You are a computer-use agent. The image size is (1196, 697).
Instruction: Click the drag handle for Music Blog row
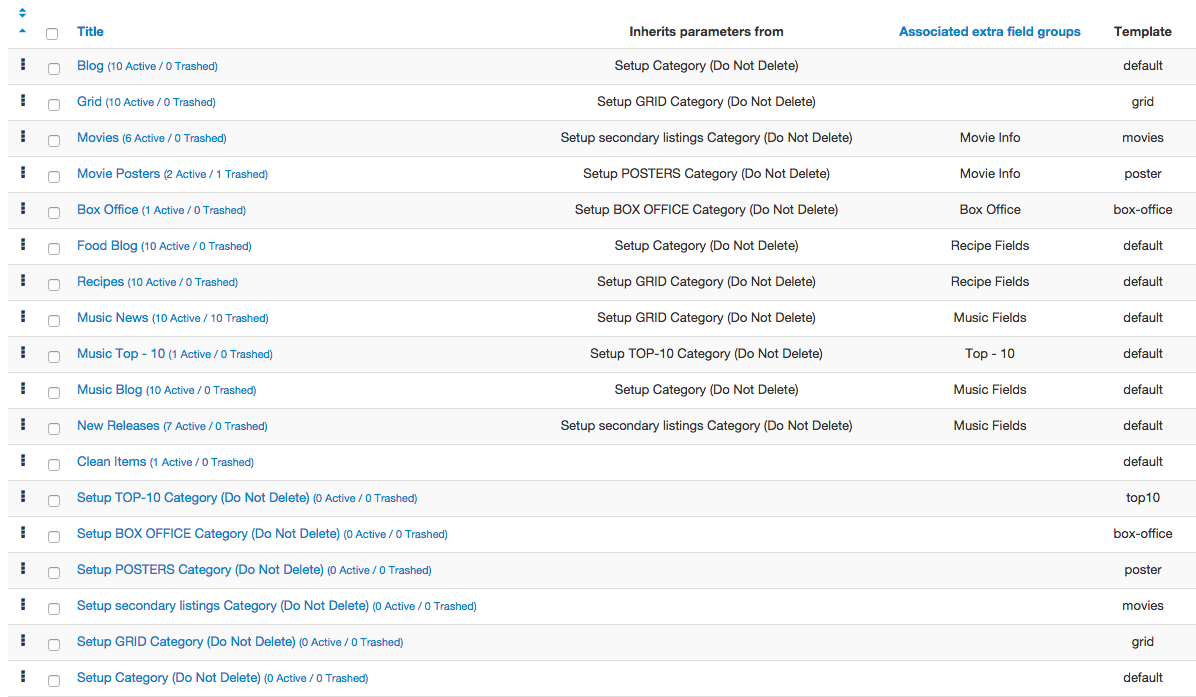pyautogui.click(x=23, y=388)
